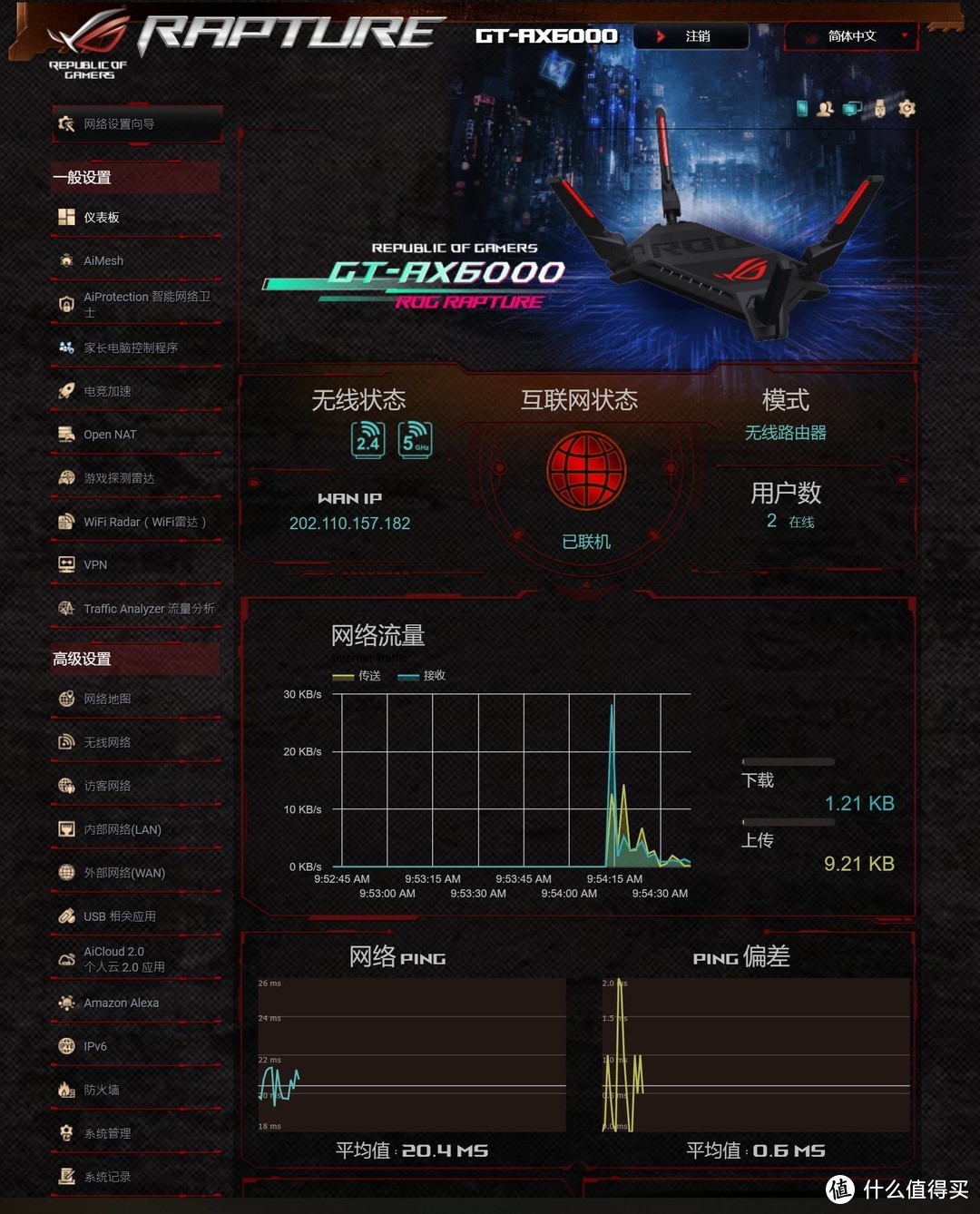Click the 电竞加速 rocket icon
The image size is (980, 1214).
pyautogui.click(x=65, y=391)
